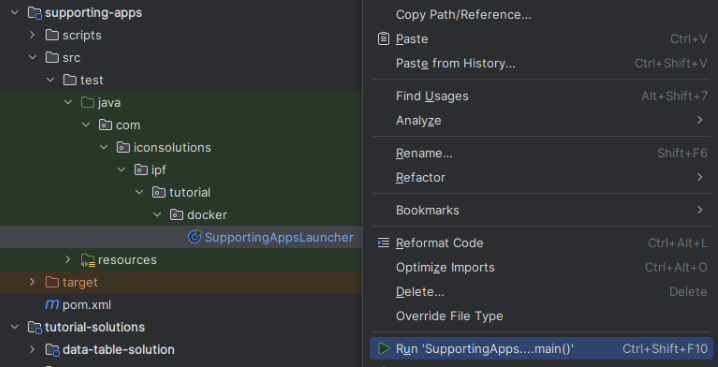Collapse the com package chevron
This screenshot has width=718, height=367.
pyautogui.click(x=86, y=125)
